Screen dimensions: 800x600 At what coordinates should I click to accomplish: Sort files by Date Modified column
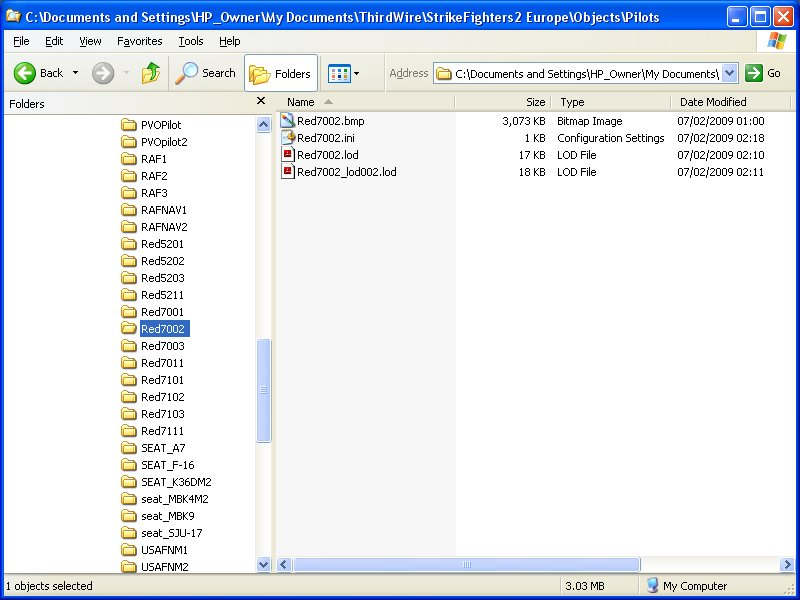pos(731,102)
